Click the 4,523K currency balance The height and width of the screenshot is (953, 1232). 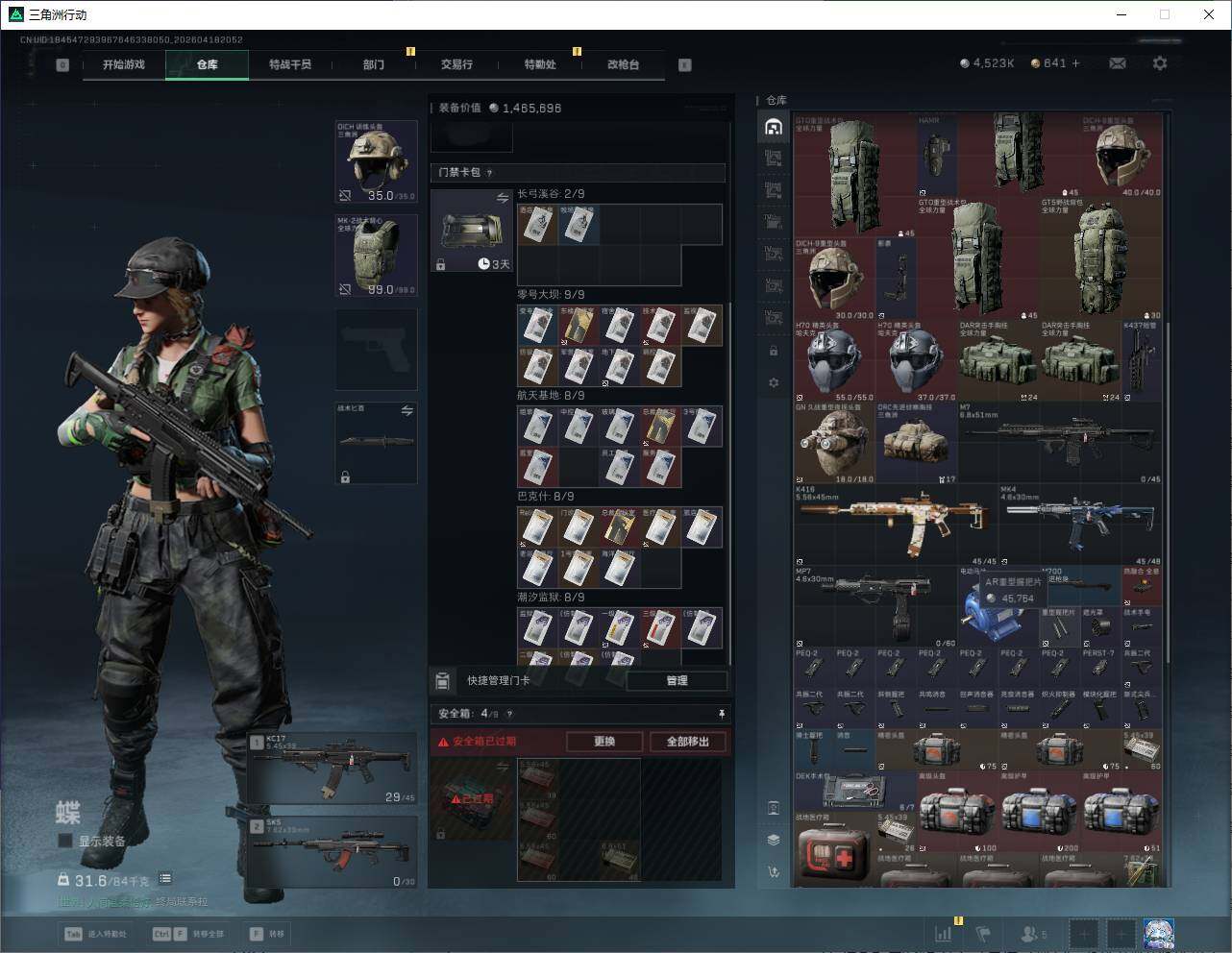click(x=987, y=63)
